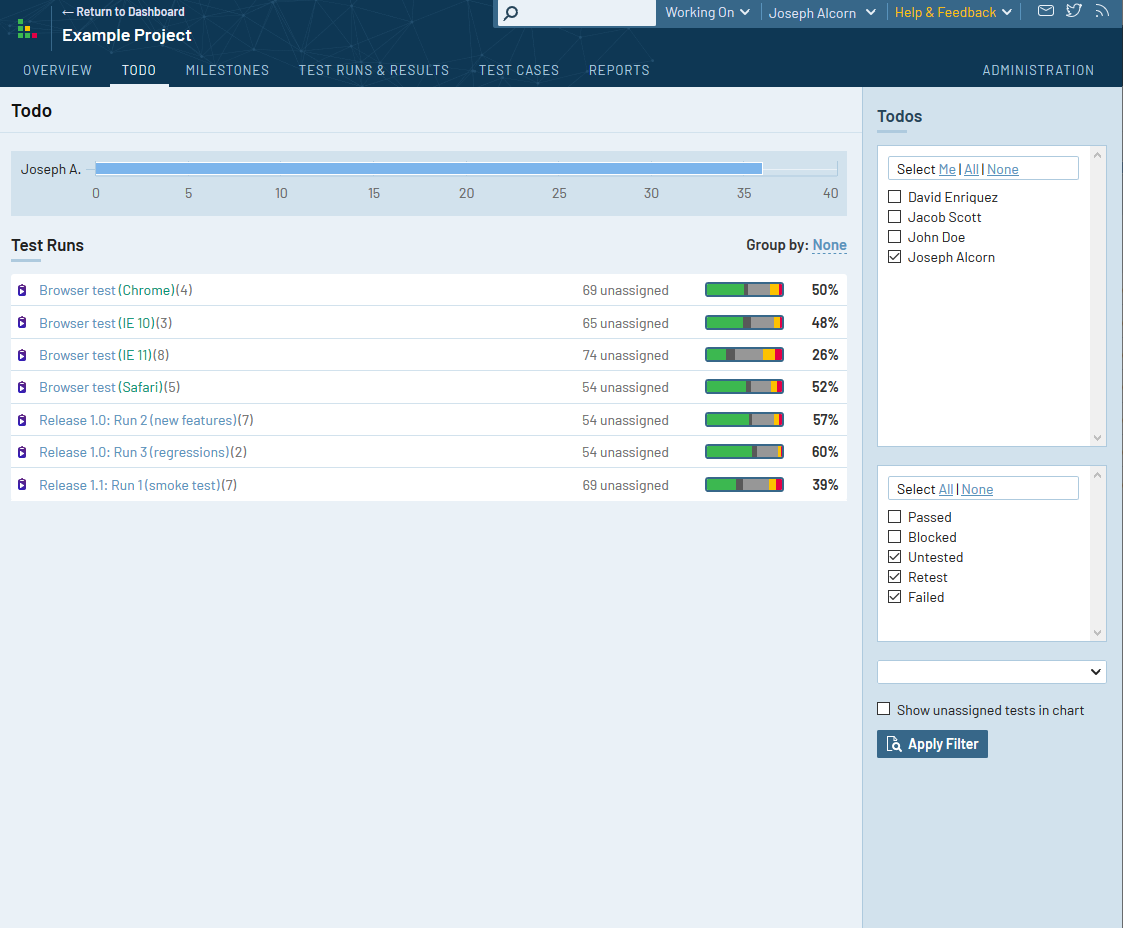The image size is (1123, 928).
Task: Select the Todo tab
Action: [x=139, y=70]
